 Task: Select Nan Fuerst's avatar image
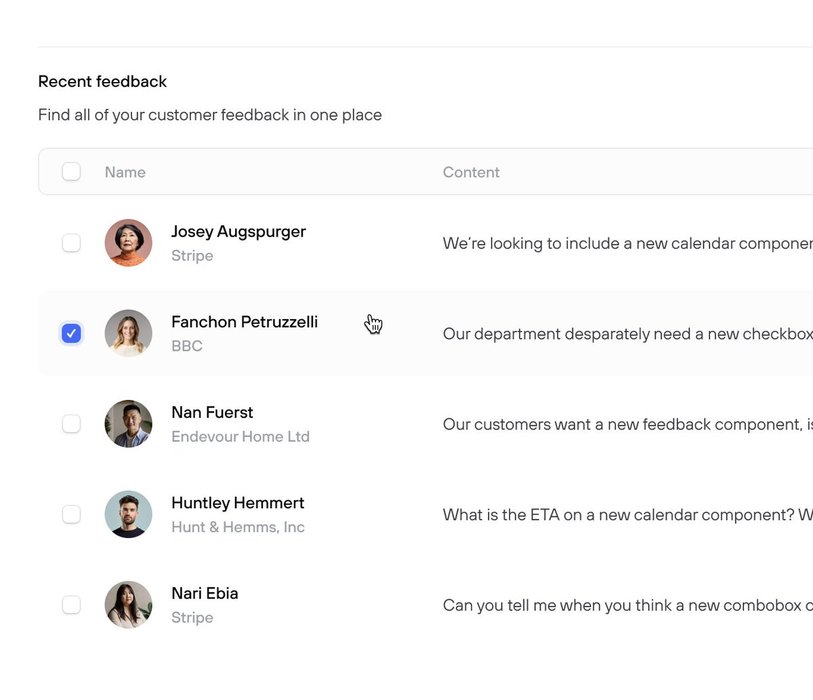[128, 424]
